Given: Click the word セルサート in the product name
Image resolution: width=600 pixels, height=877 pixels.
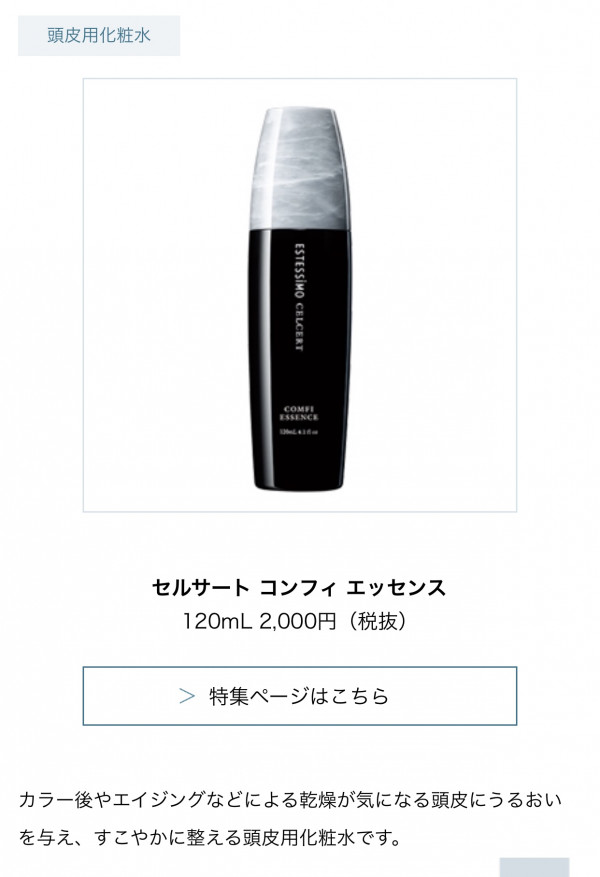Looking at the screenshot, I should click(201, 588).
